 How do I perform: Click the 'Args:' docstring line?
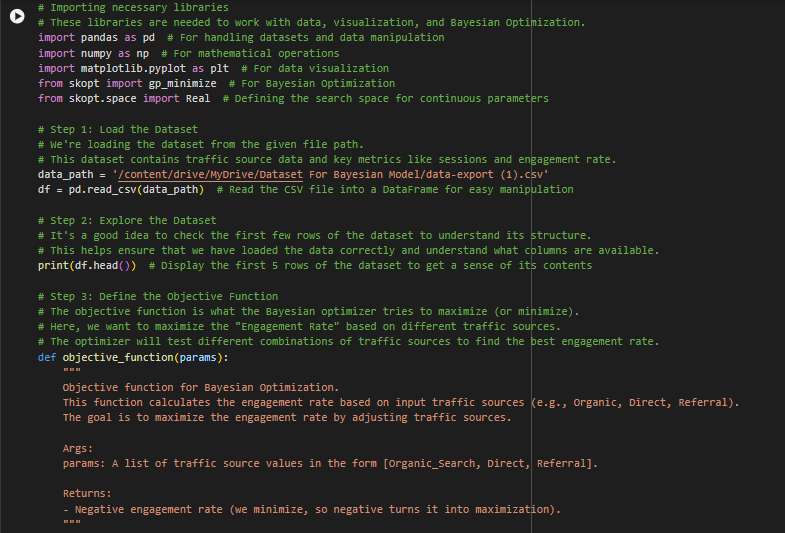click(78, 448)
